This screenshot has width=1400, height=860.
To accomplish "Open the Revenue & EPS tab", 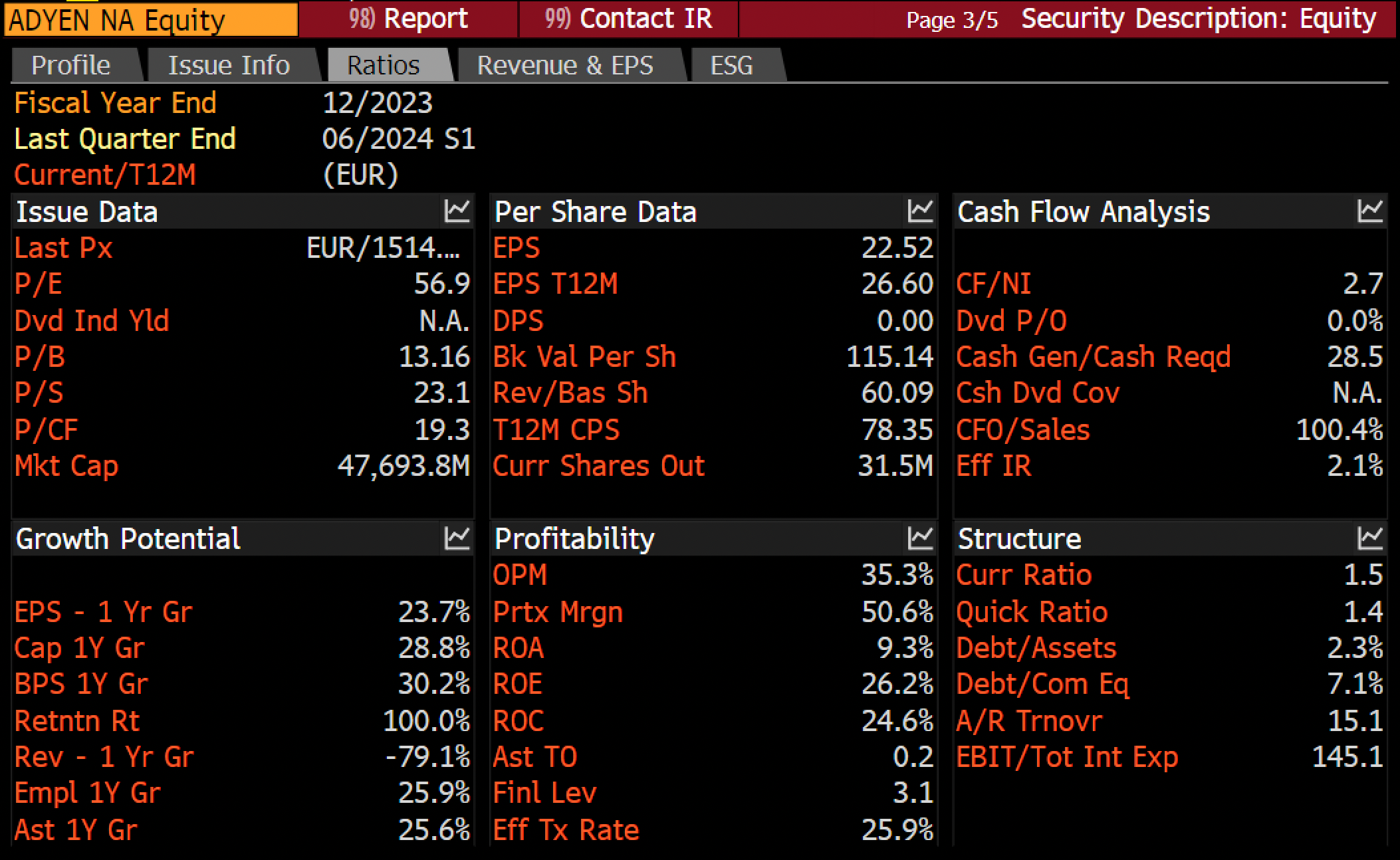I will click(566, 65).
